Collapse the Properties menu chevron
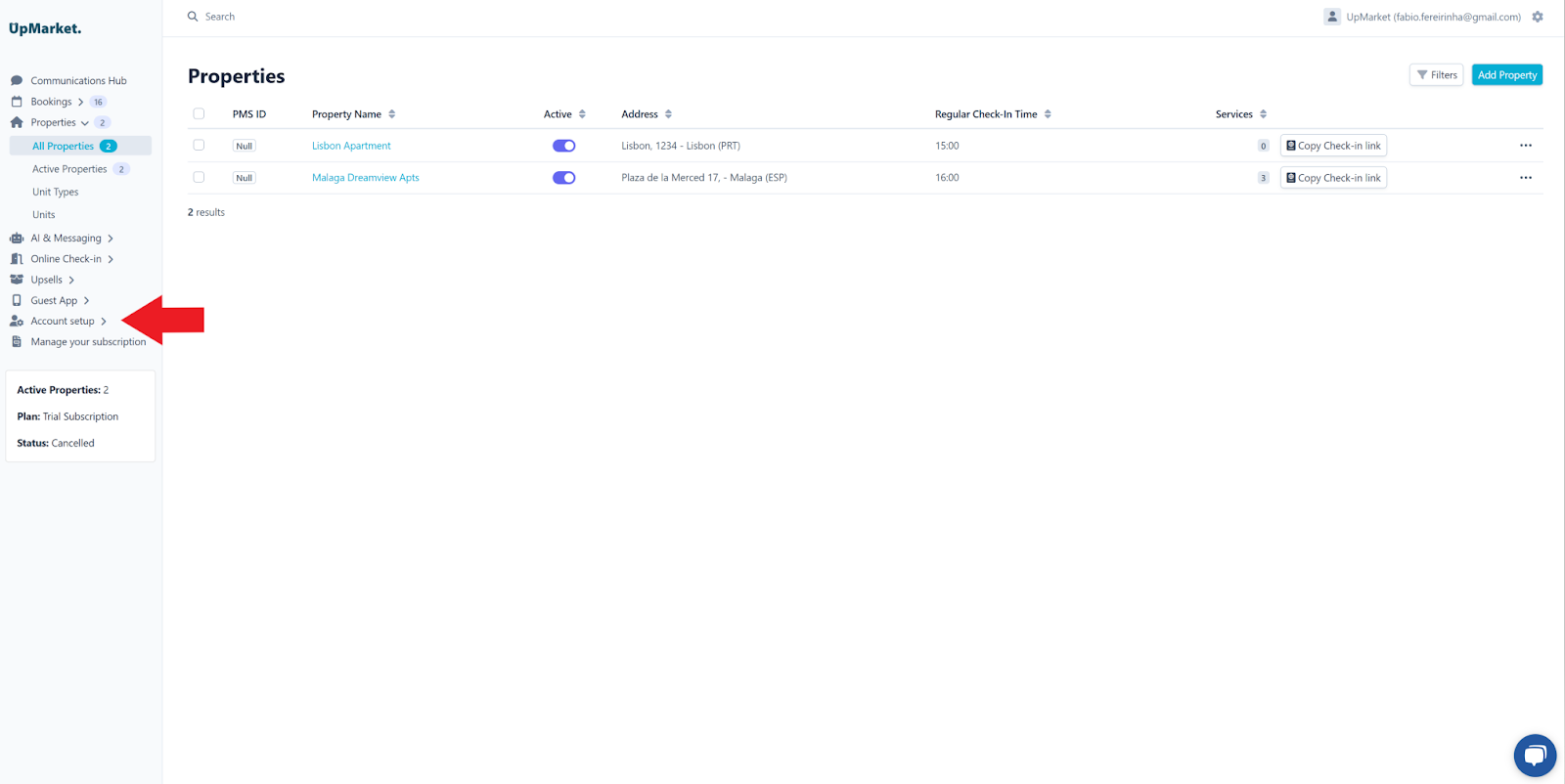This screenshot has height=784, width=1565. pos(85,123)
